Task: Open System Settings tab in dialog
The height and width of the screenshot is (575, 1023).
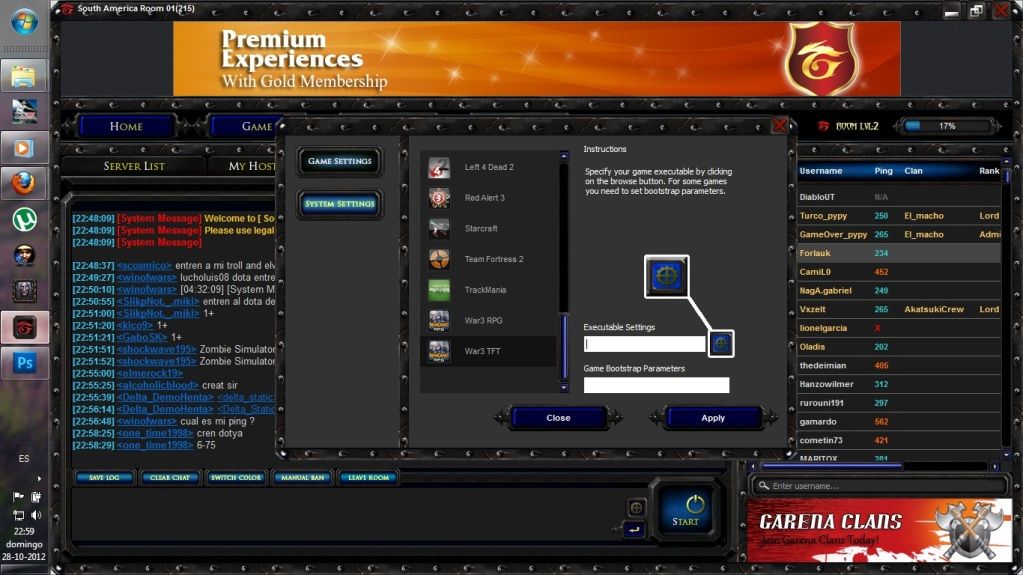Action: pos(339,204)
